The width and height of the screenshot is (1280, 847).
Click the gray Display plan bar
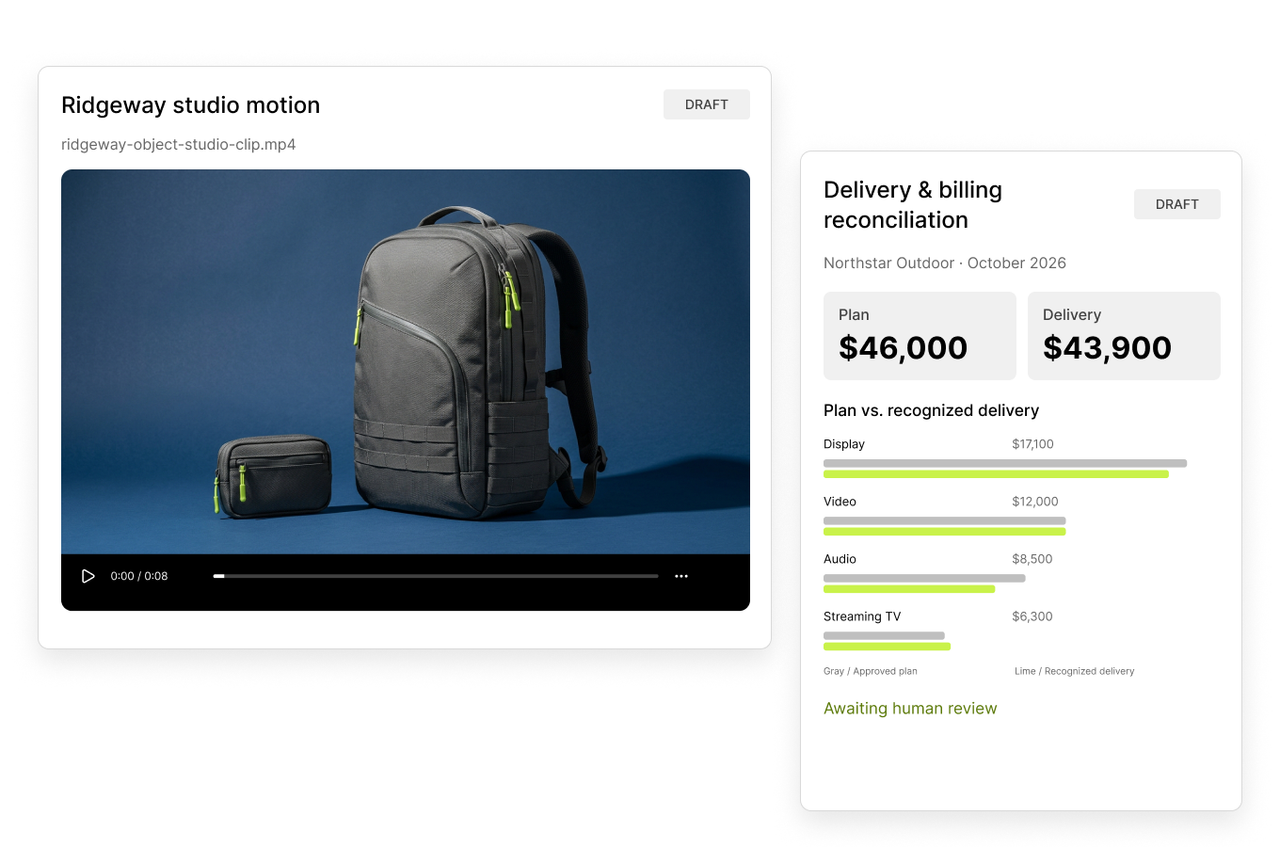(x=1005, y=463)
